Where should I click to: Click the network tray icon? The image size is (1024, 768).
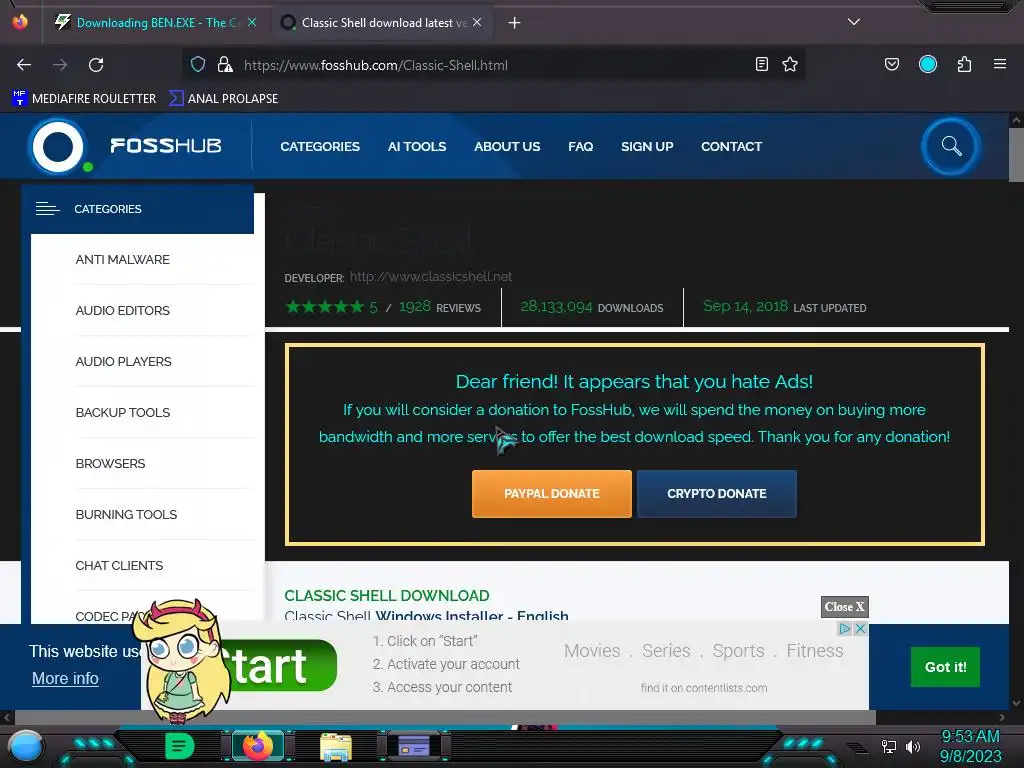tap(889, 746)
